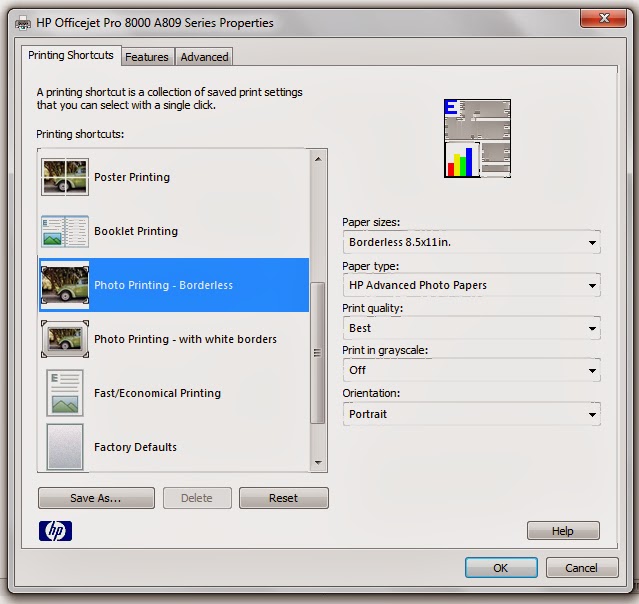Screen dimensions: 639x604
Task: Select the Booklet Printing text label
Action: click(x=136, y=231)
